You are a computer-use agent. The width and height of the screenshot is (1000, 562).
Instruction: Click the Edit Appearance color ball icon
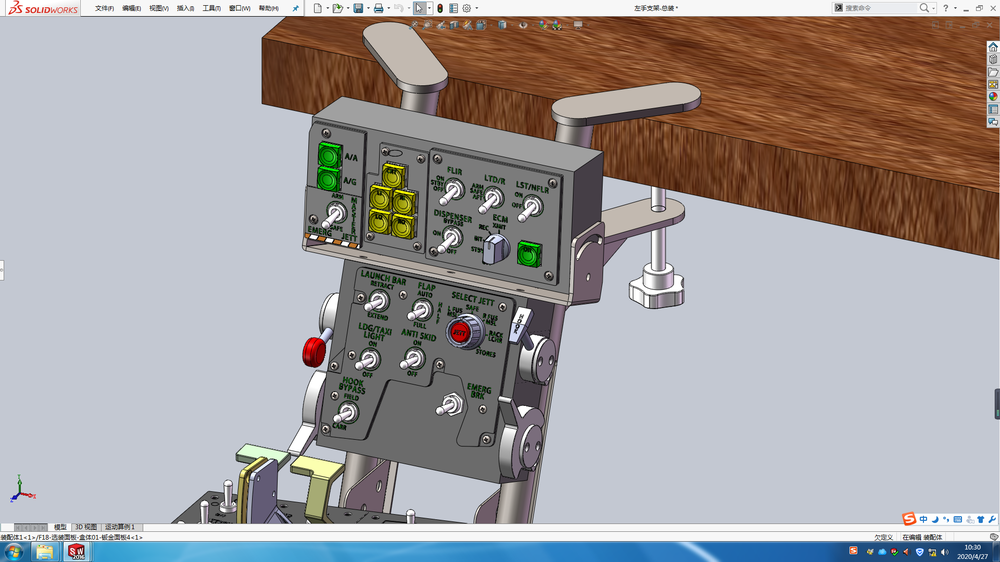click(x=543, y=25)
